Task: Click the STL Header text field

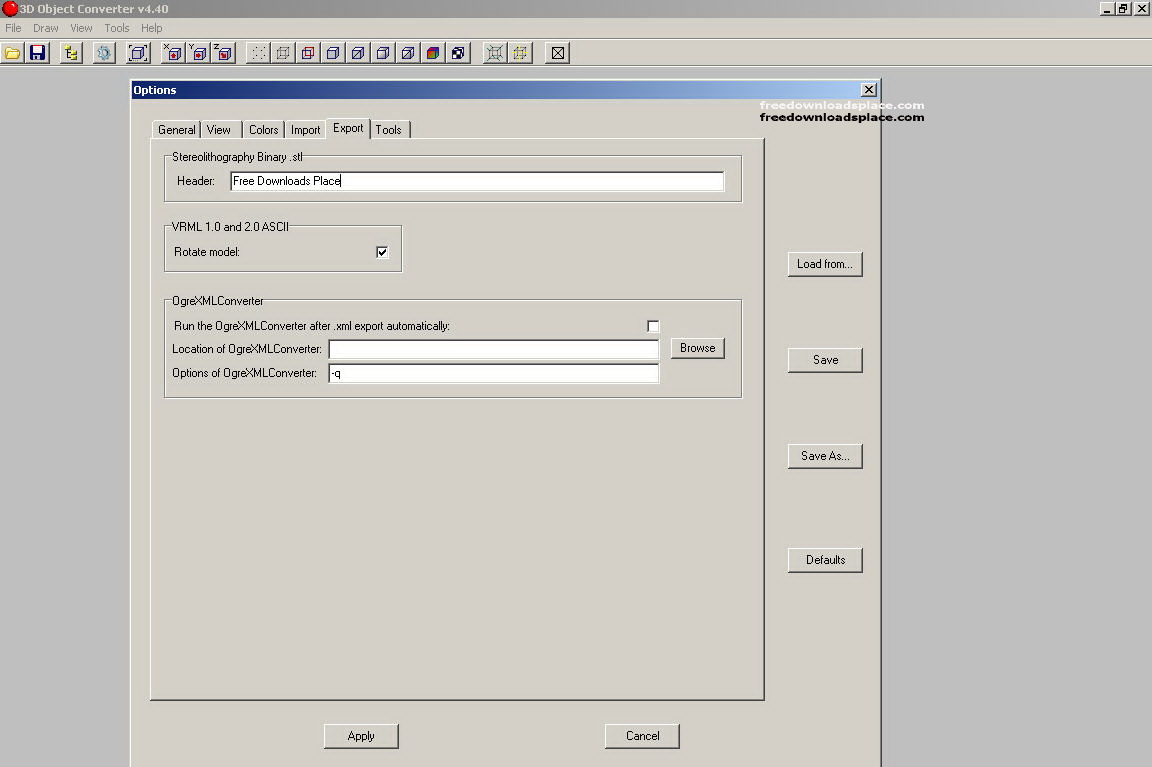Action: click(477, 181)
